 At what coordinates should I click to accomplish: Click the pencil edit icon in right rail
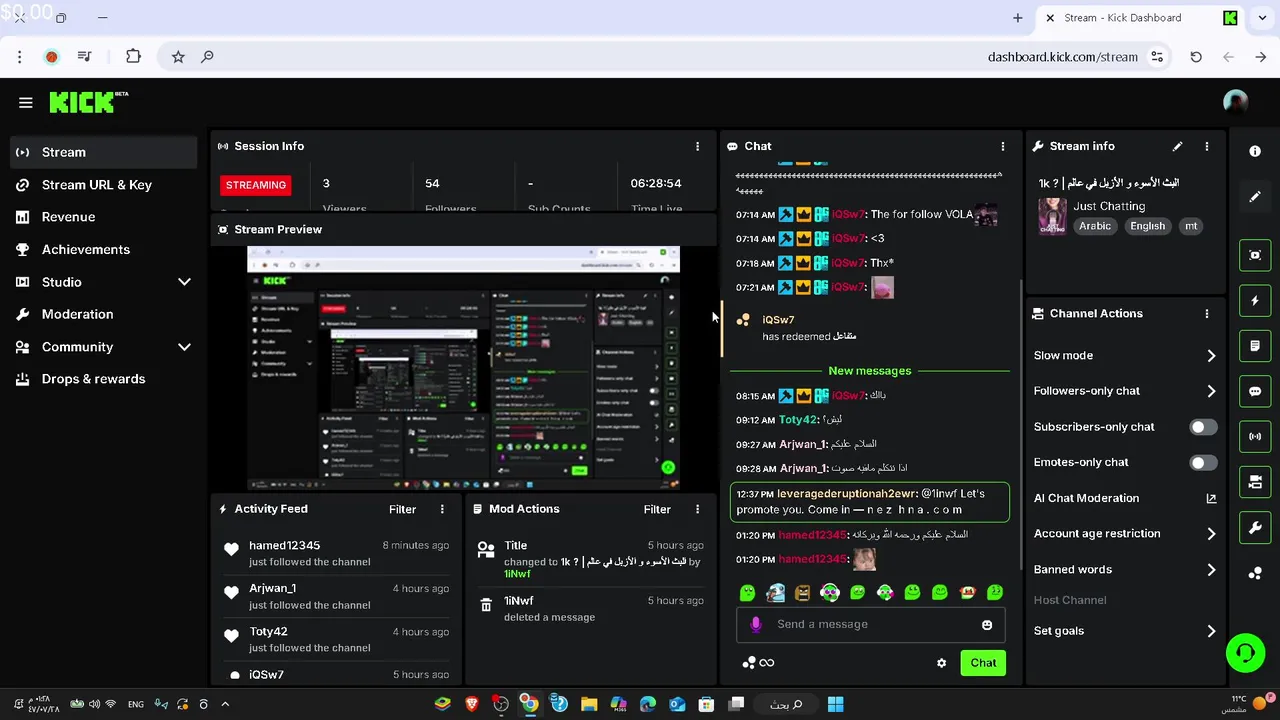click(1255, 197)
